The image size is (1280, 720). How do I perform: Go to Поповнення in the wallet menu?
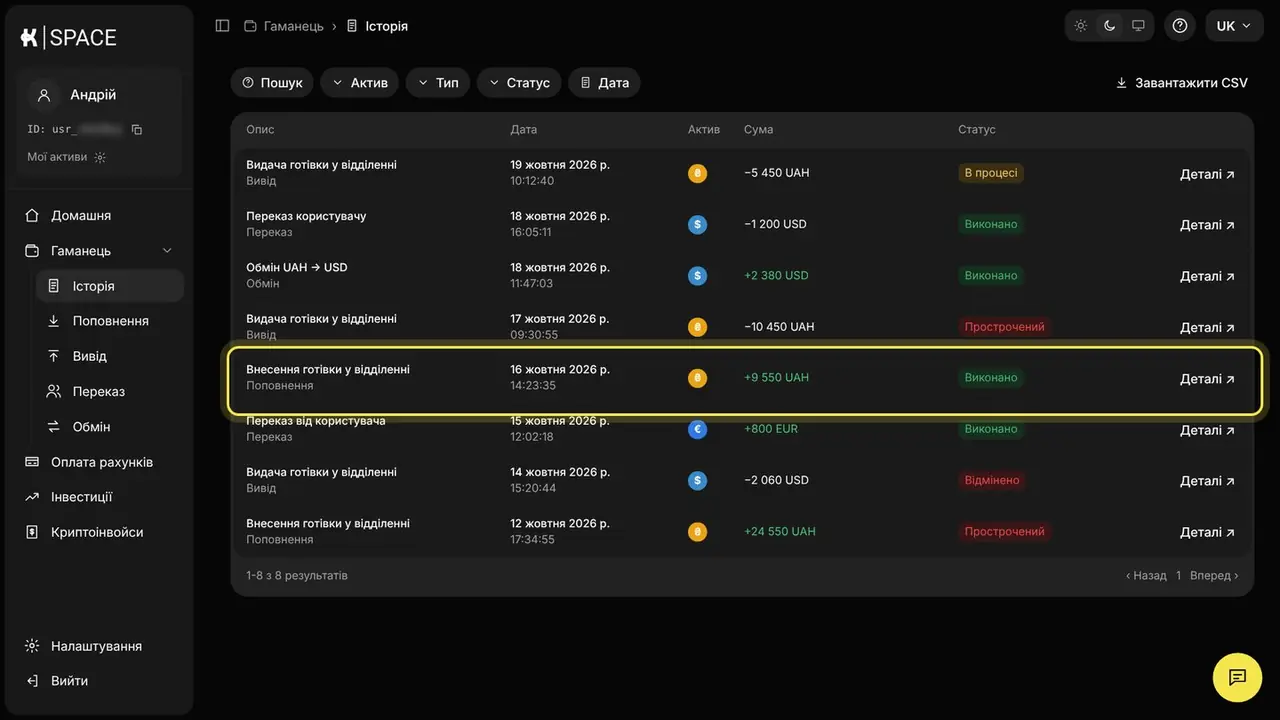pos(111,321)
